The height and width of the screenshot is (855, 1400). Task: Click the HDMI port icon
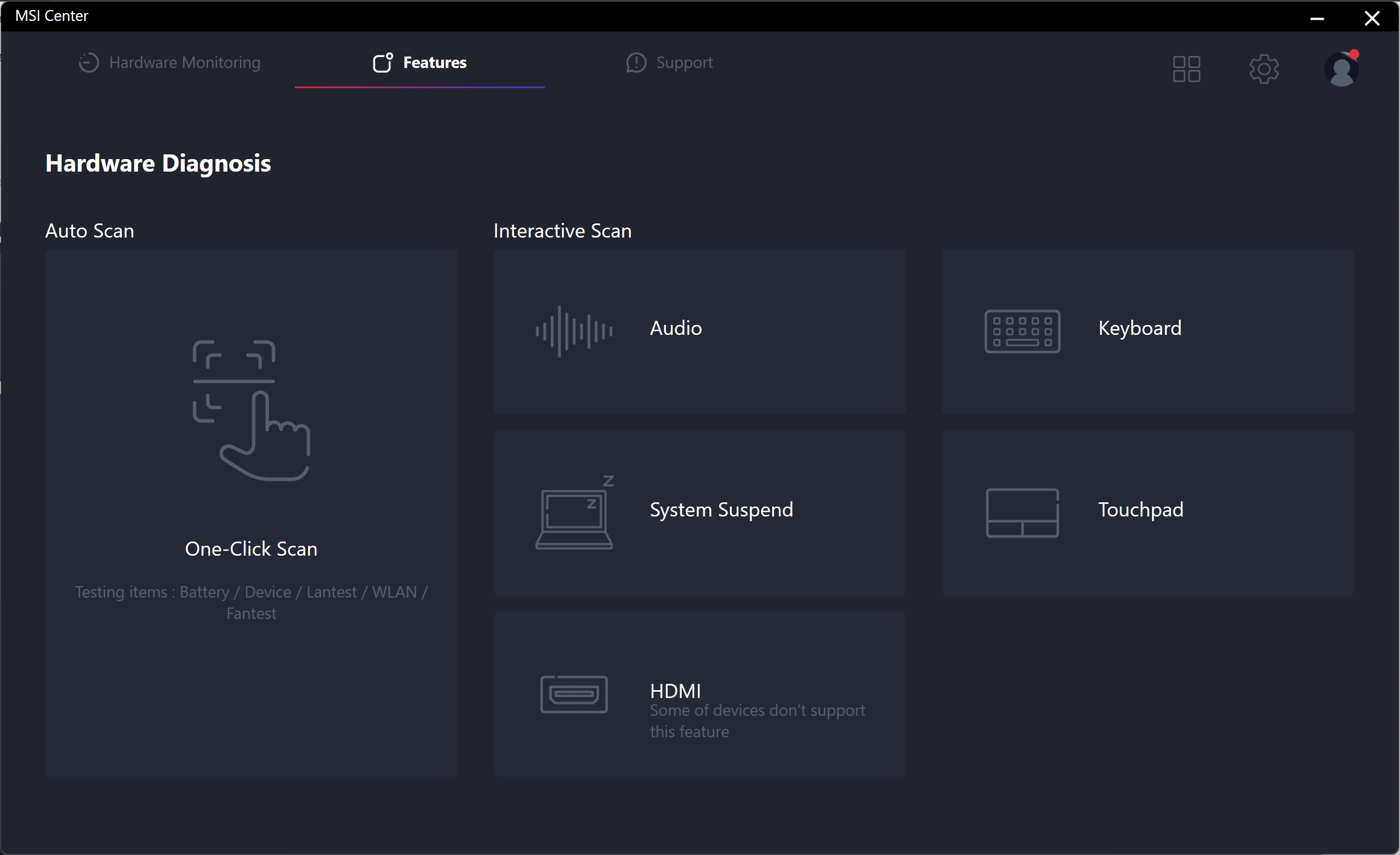574,694
